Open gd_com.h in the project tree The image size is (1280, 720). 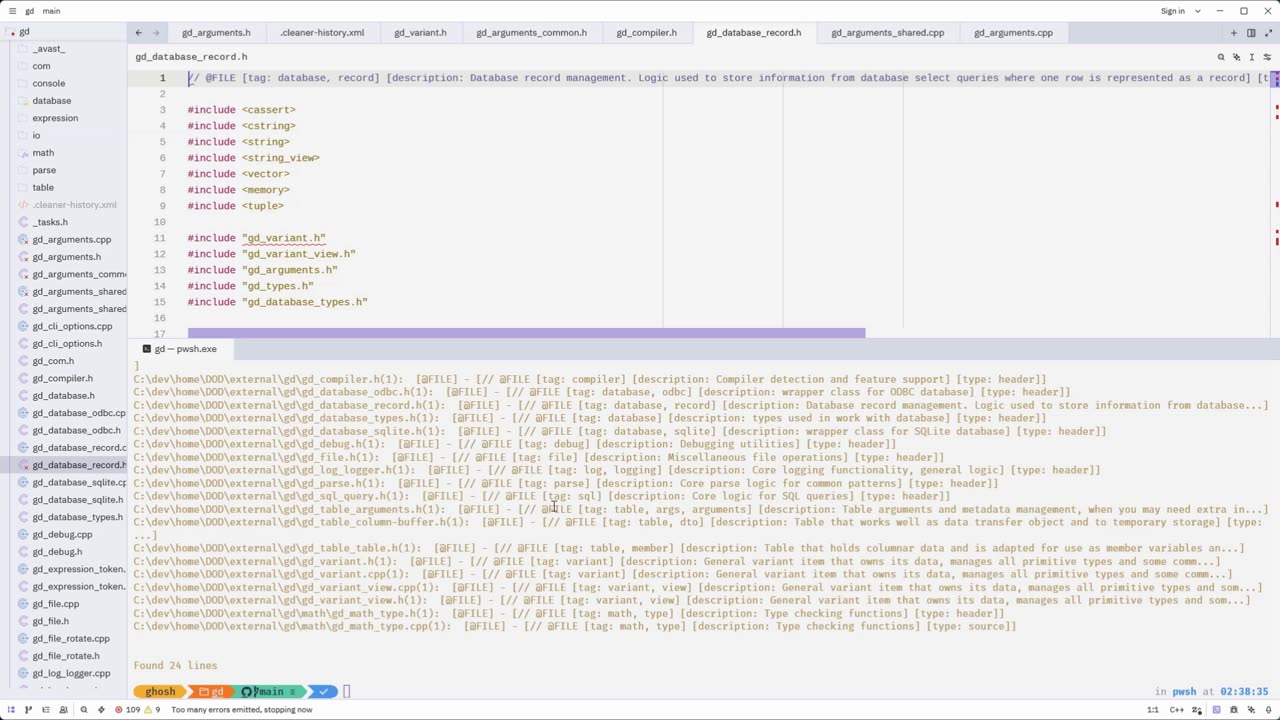[64, 361]
